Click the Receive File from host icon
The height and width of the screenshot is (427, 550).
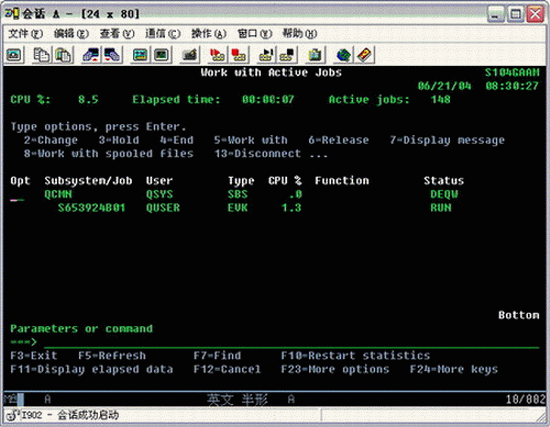click(112, 55)
